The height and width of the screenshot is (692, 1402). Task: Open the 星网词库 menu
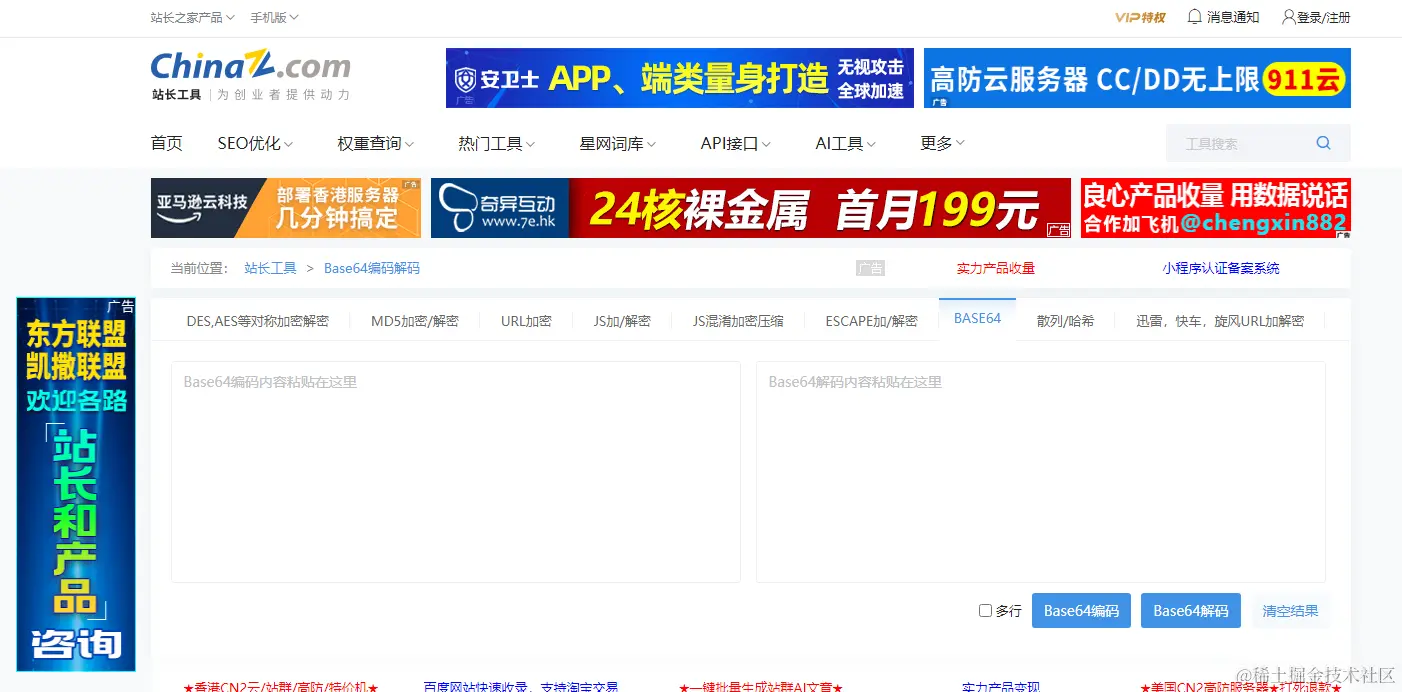coord(617,144)
